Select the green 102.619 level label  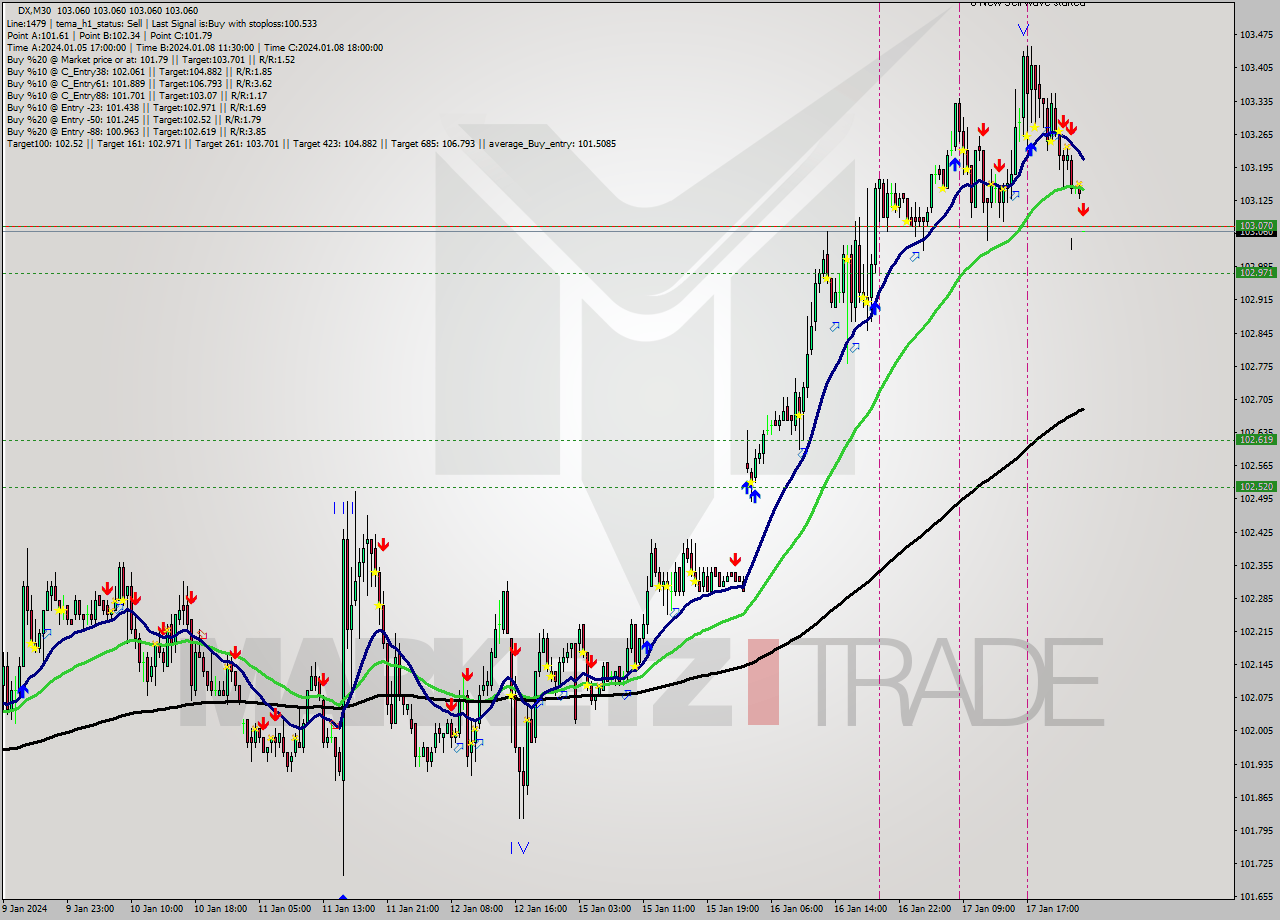click(1256, 439)
